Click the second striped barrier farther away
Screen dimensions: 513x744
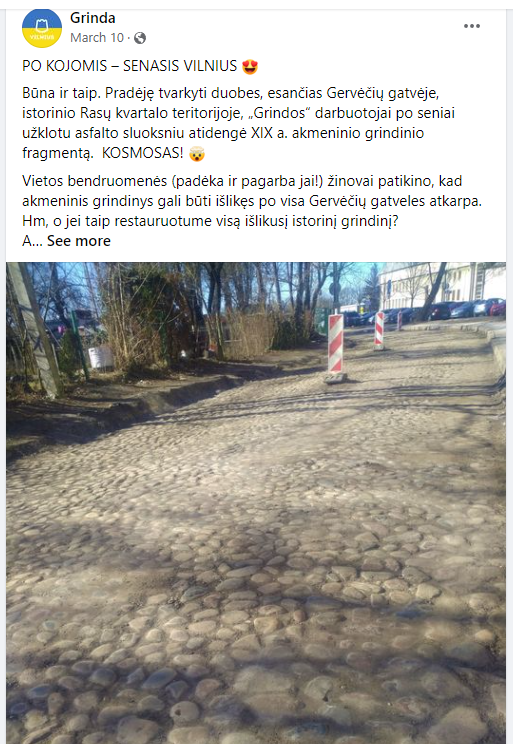[x=379, y=330]
